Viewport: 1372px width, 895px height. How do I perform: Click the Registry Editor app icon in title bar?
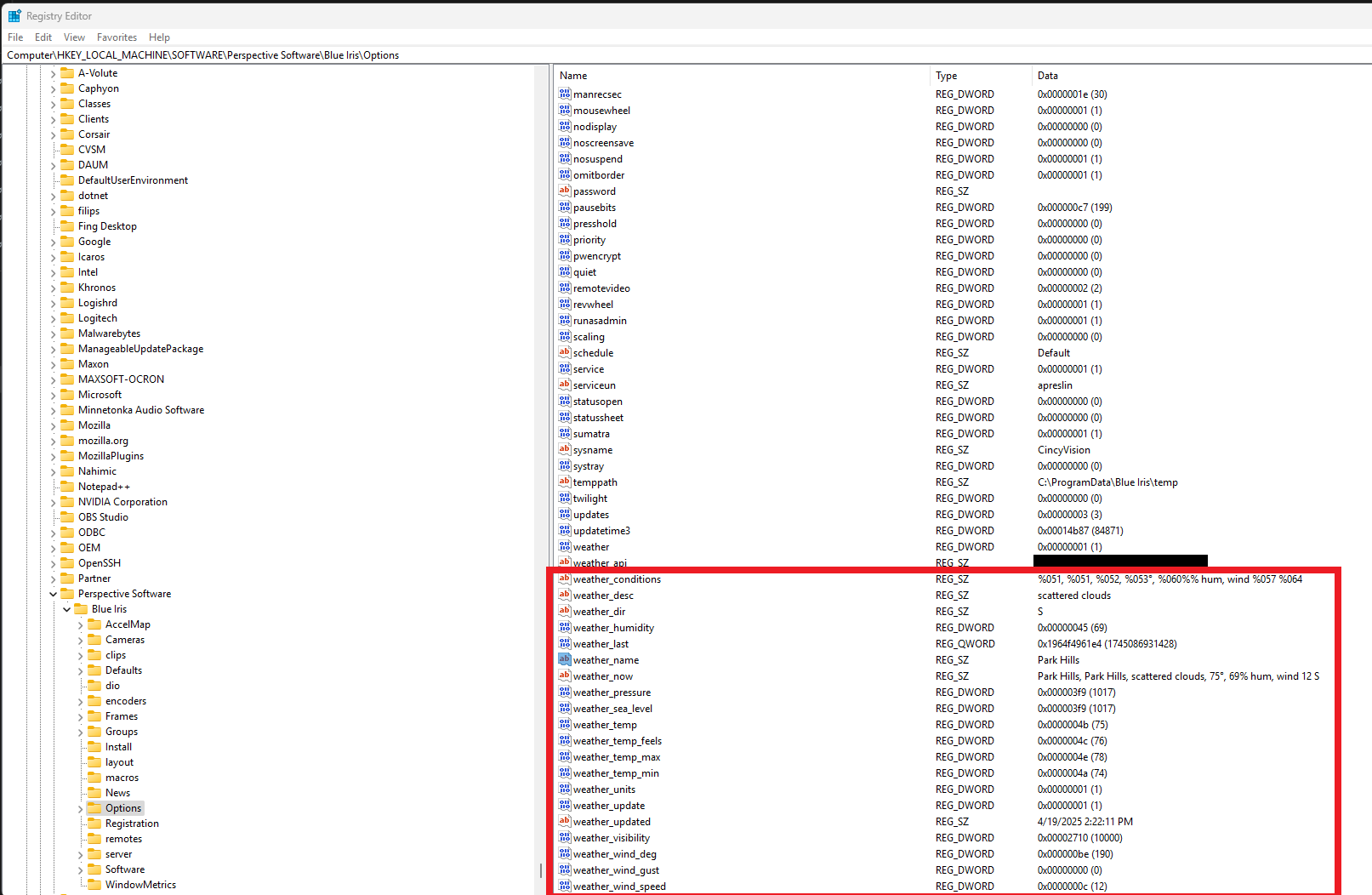click(x=14, y=15)
